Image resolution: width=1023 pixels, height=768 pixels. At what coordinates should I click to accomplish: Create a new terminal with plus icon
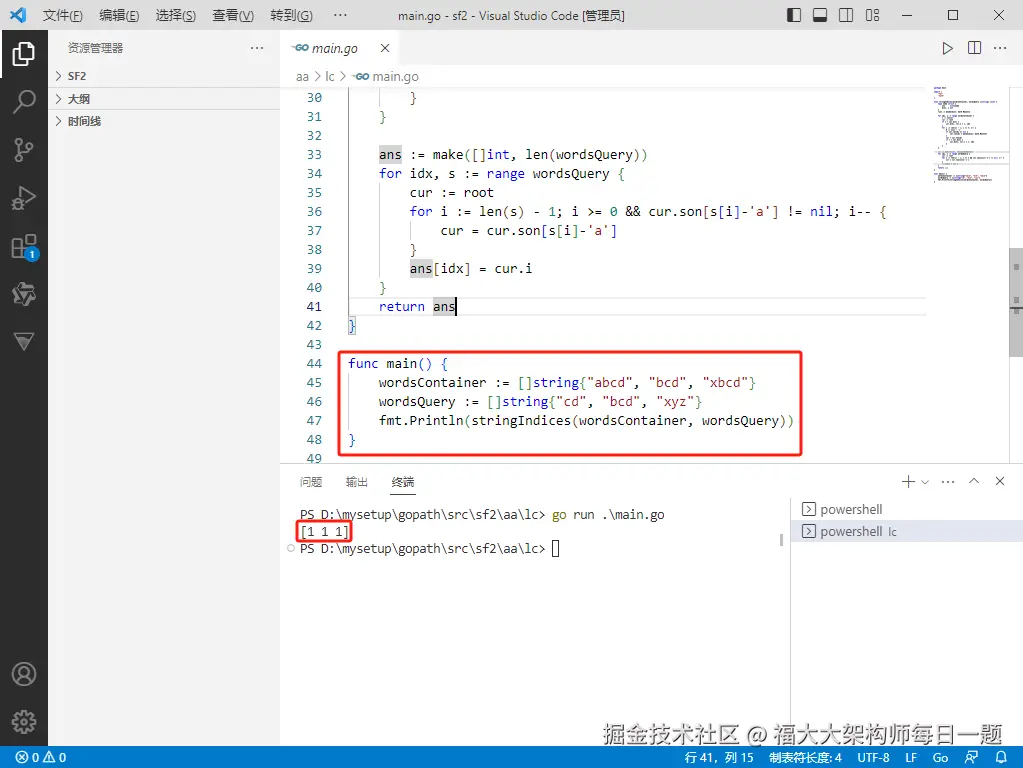pyautogui.click(x=908, y=482)
